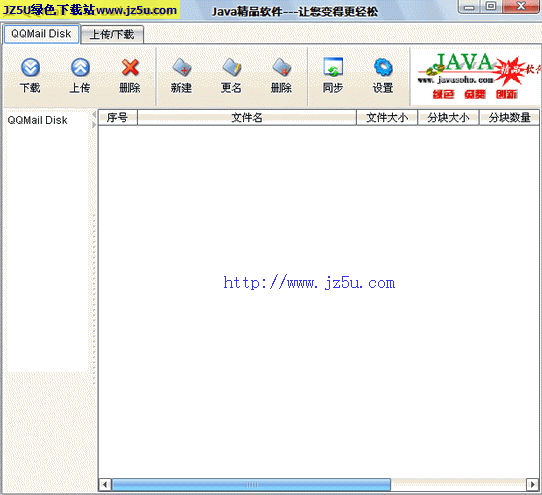Click the 删除 folder delete icon
Viewport: 542px width, 495px height.
coord(281,67)
